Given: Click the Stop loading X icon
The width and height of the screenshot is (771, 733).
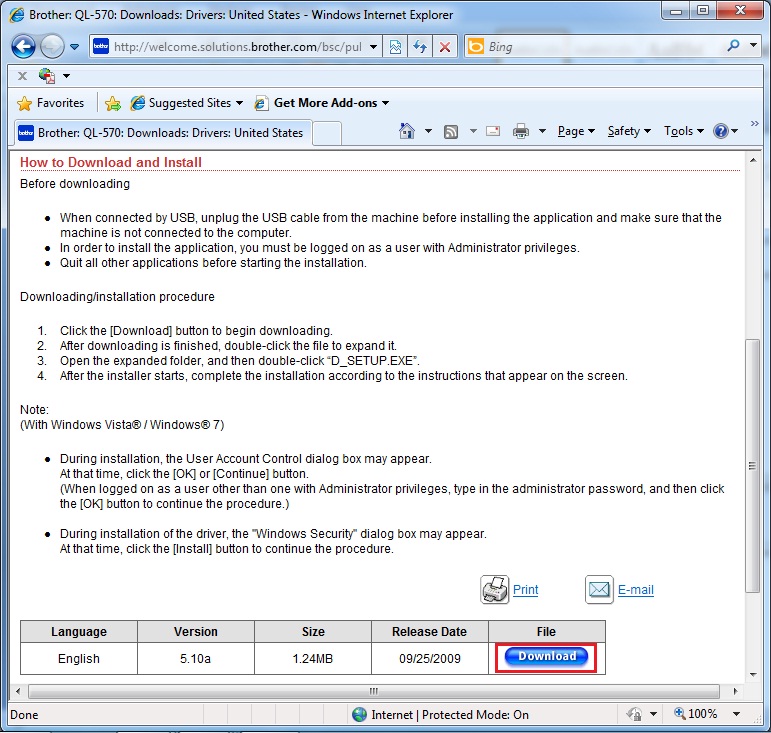Looking at the screenshot, I should click(445, 47).
